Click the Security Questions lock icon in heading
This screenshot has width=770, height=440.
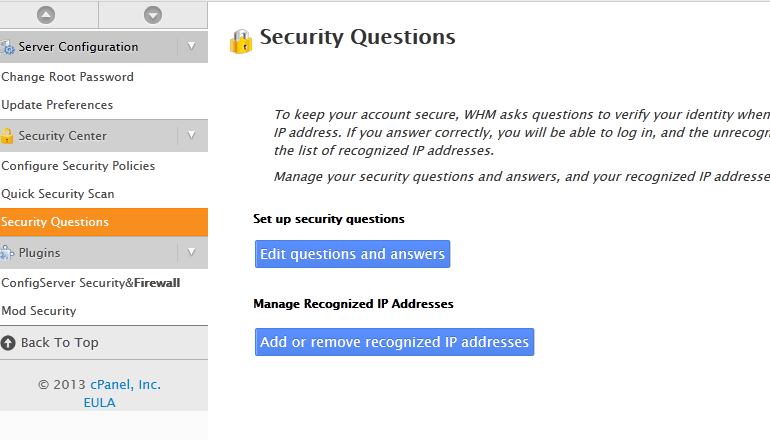(241, 41)
